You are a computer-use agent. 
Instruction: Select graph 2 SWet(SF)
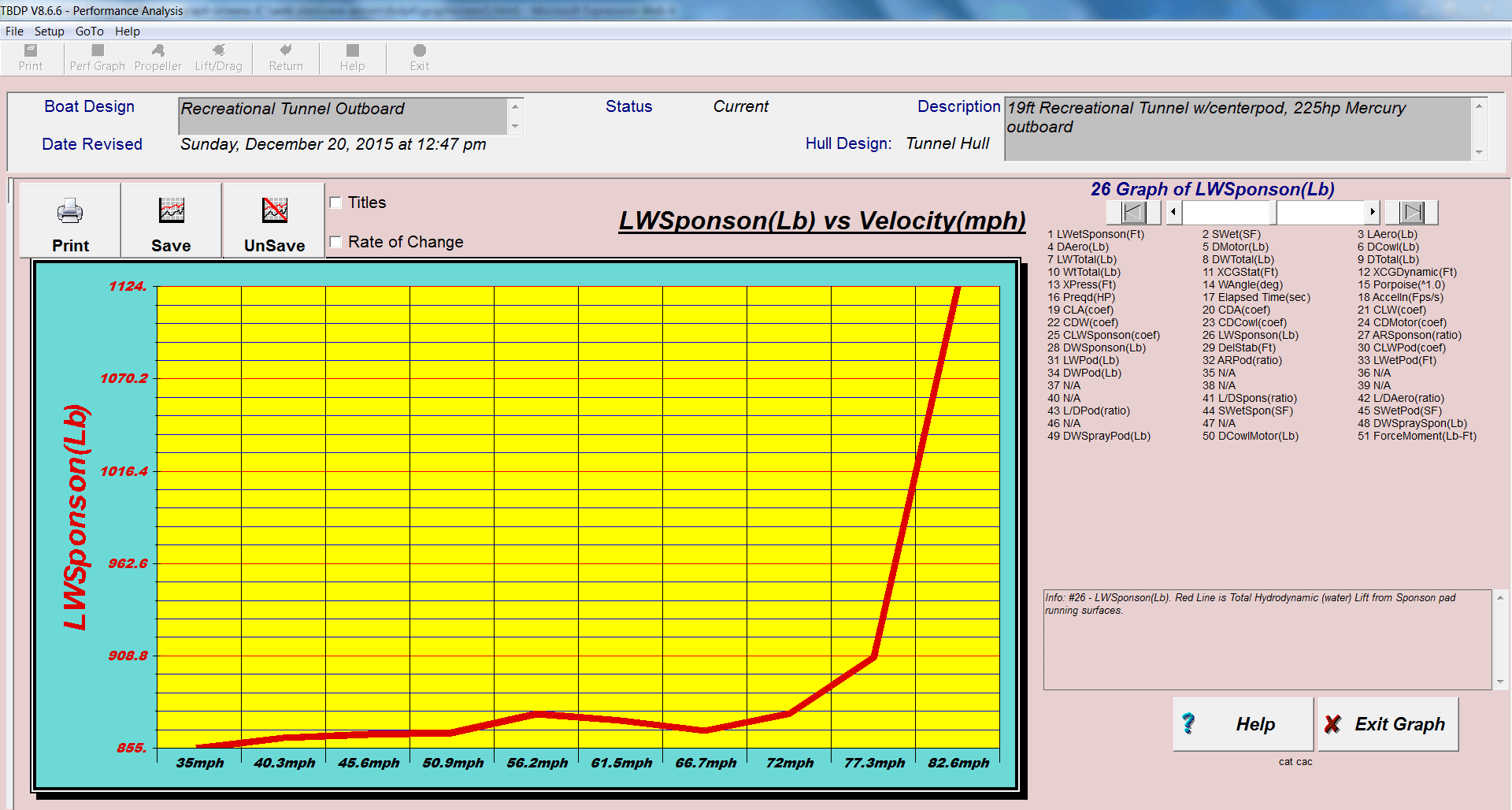pos(1231,234)
